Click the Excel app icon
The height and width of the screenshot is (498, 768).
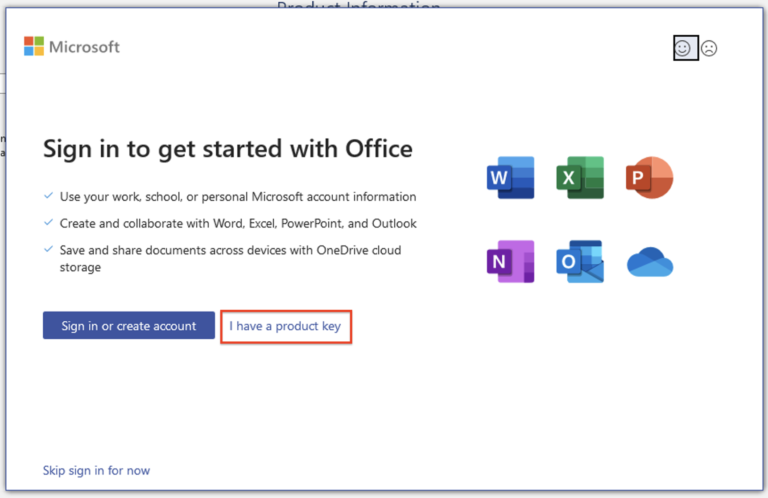pyautogui.click(x=580, y=178)
